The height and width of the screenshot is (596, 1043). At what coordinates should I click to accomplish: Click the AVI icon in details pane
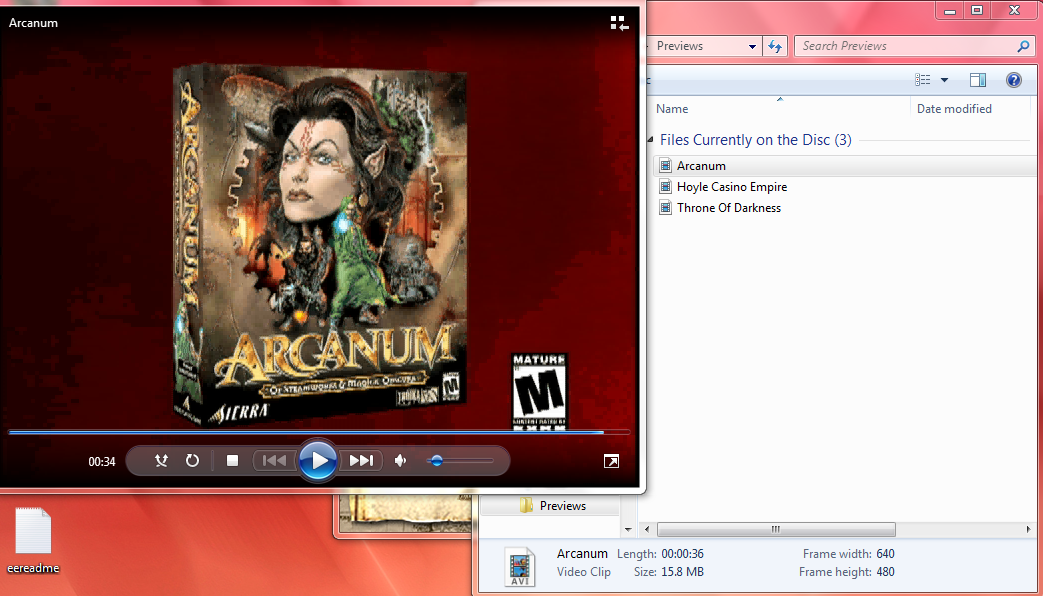pos(520,567)
